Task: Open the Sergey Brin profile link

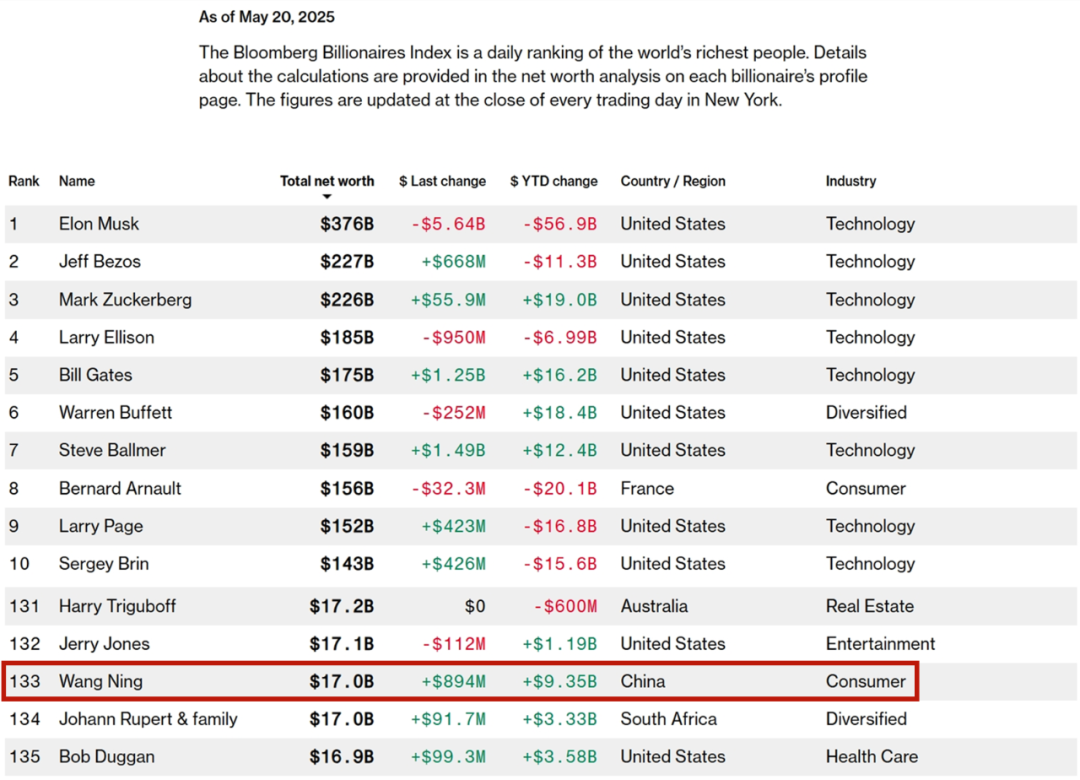Action: coord(103,564)
